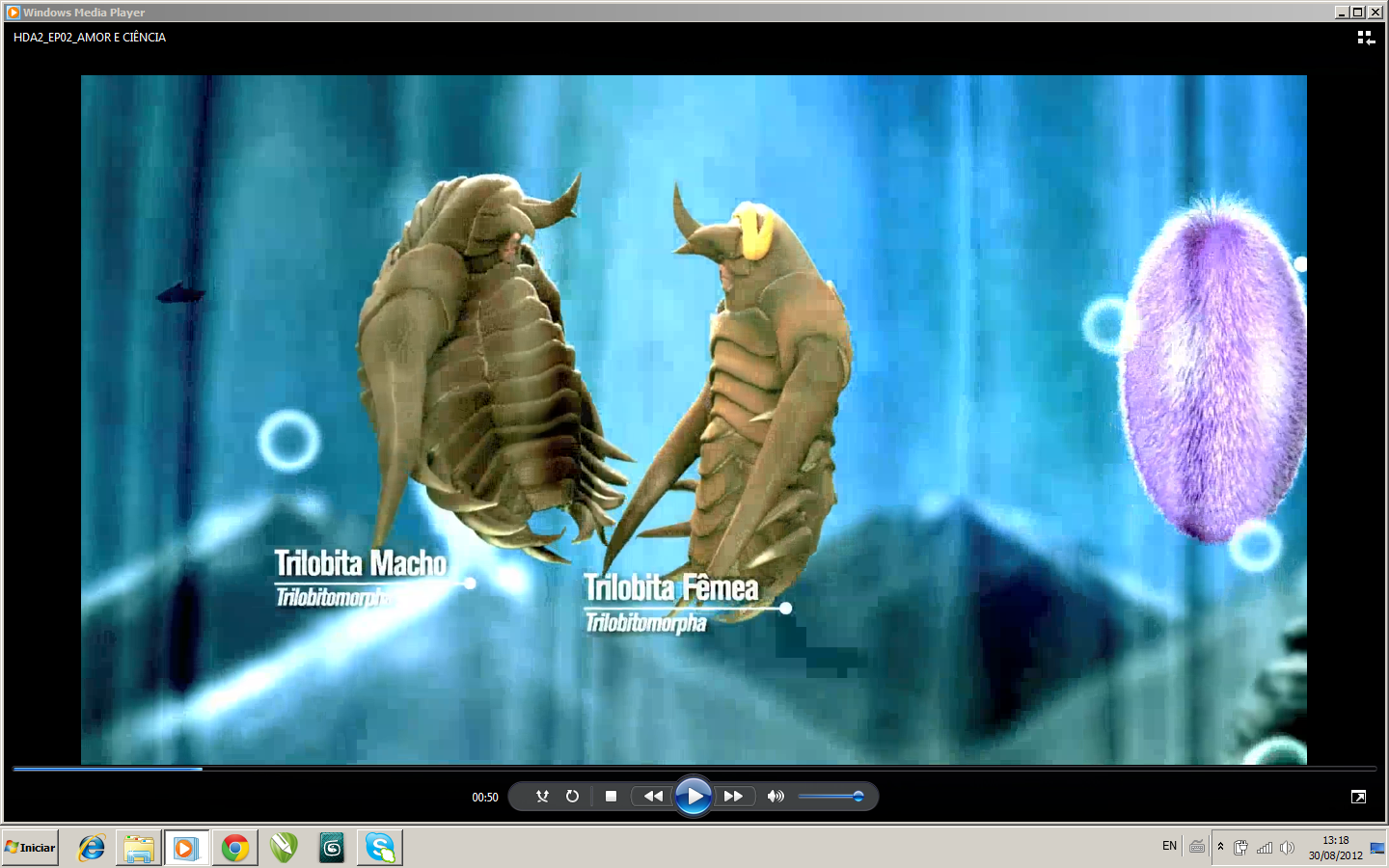This screenshot has height=868, width=1389.
Task: Open the taskbar clock and date
Action: tap(1335, 848)
